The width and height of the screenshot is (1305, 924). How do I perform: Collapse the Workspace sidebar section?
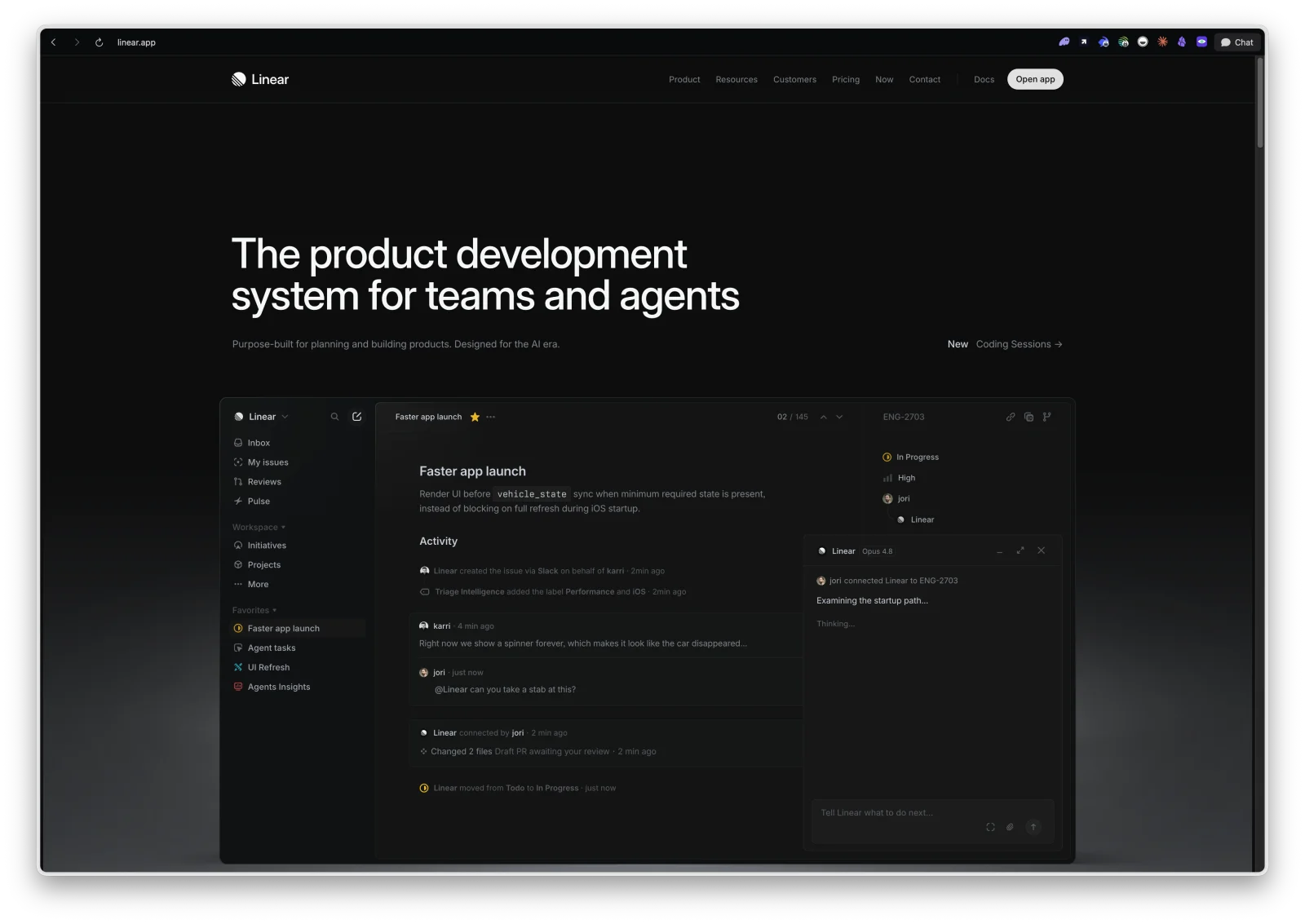(259, 527)
